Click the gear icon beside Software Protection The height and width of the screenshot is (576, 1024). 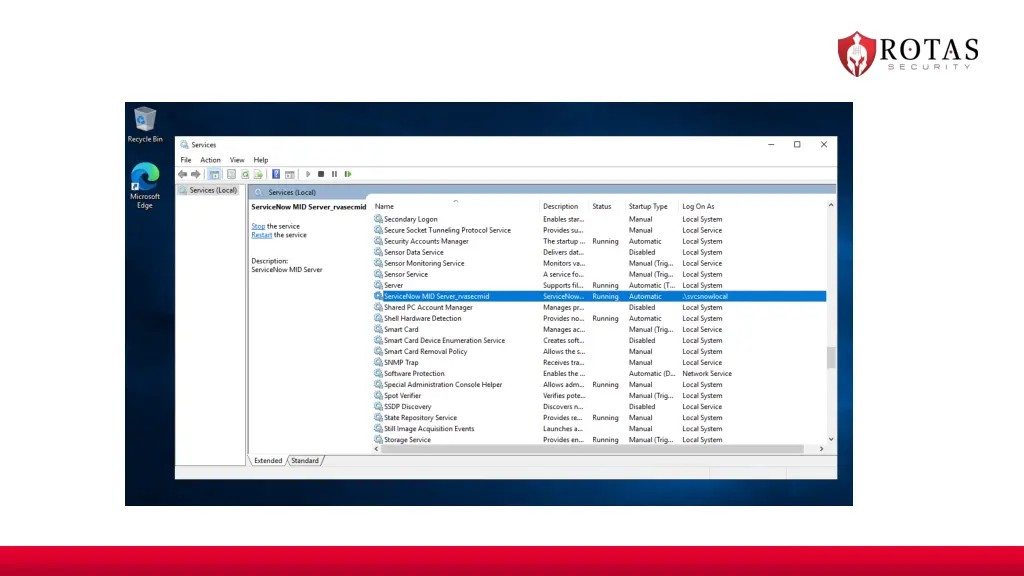pyautogui.click(x=378, y=373)
